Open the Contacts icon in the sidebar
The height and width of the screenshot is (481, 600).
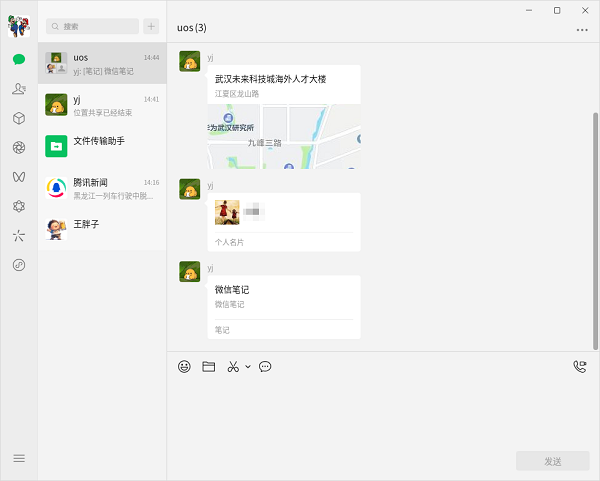(x=18, y=89)
